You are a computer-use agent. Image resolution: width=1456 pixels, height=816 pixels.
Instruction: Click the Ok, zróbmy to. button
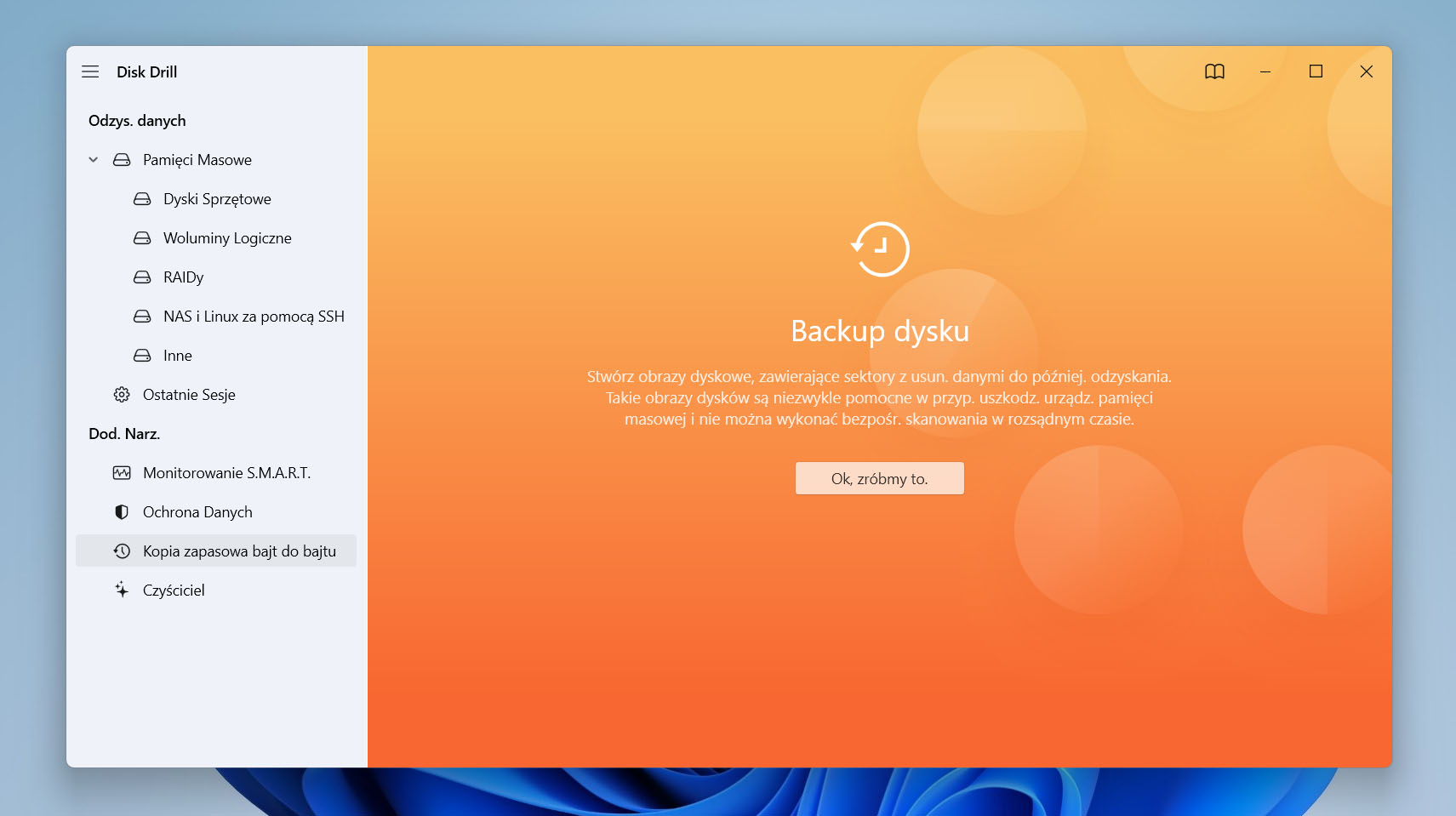[x=879, y=478]
